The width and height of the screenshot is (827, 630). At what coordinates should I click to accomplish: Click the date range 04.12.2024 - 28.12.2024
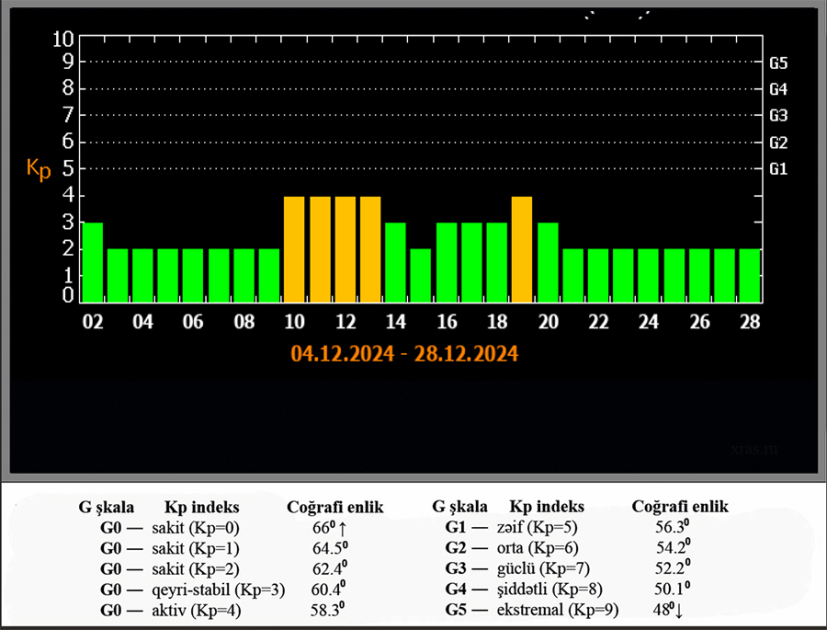405,354
